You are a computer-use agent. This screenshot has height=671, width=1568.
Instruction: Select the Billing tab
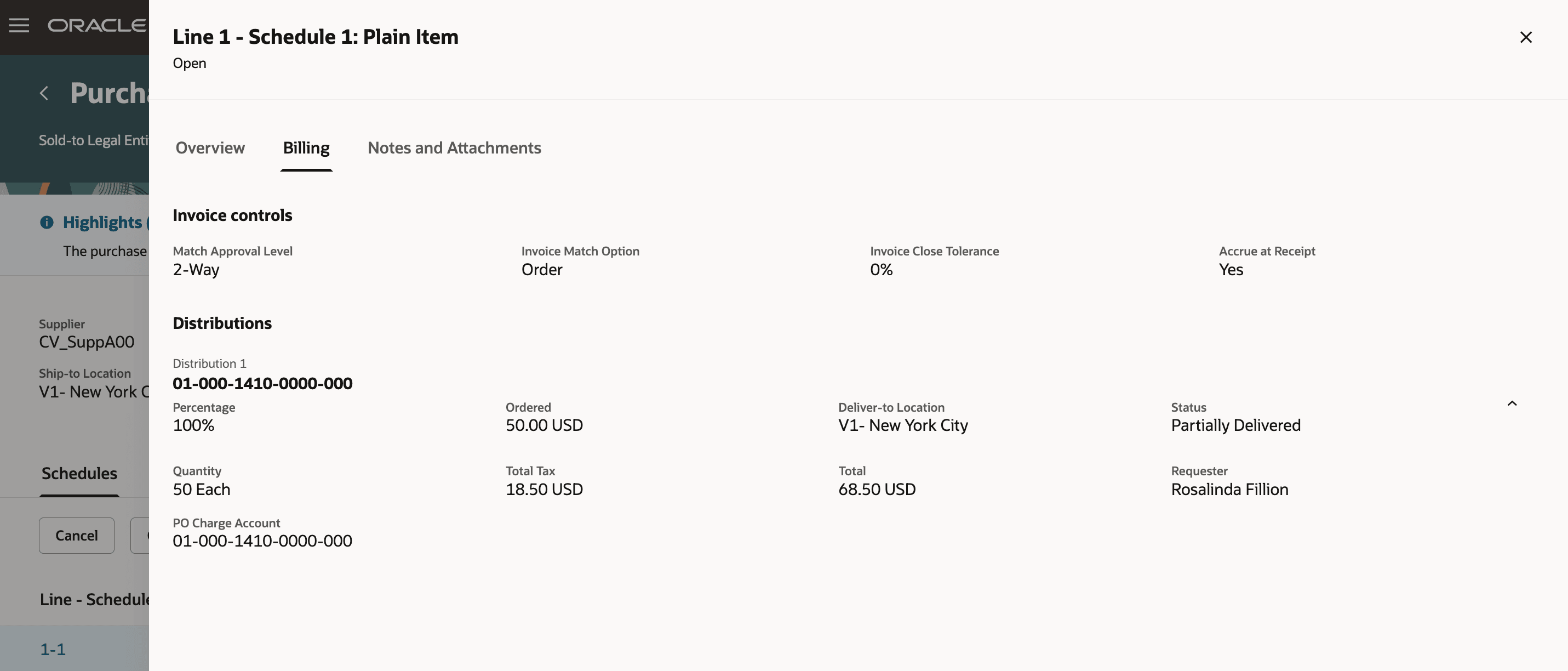point(306,148)
